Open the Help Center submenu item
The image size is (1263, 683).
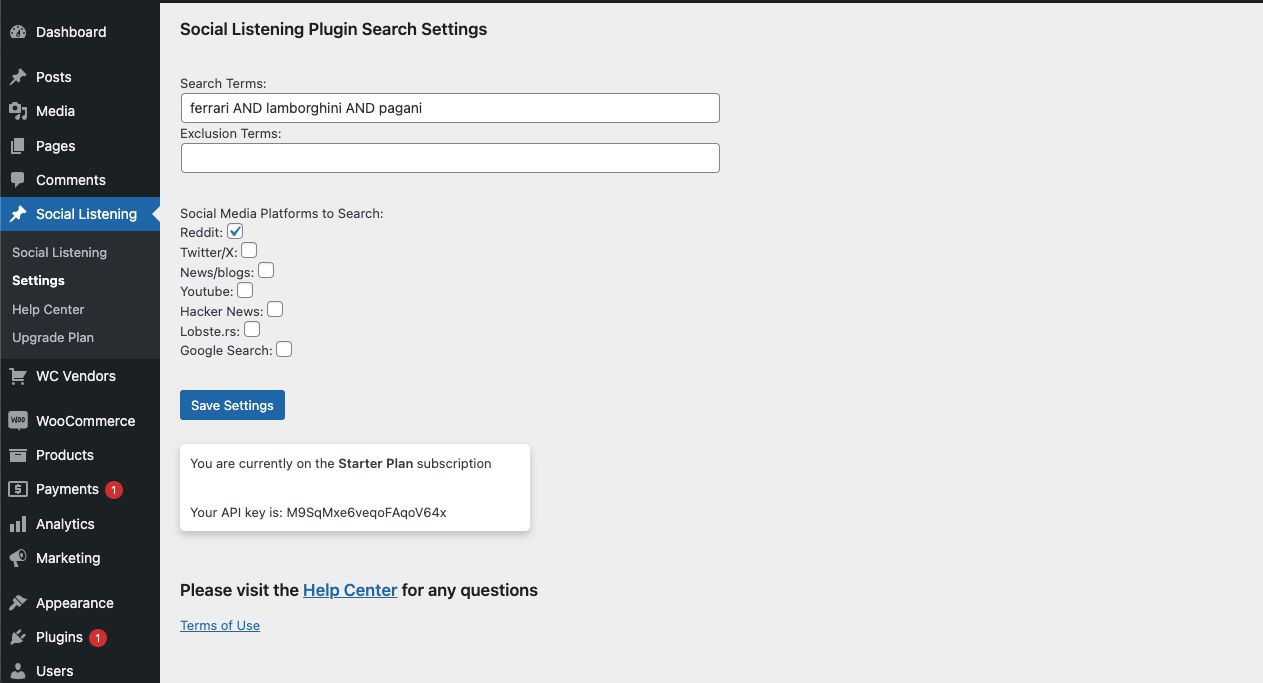tap(48, 309)
